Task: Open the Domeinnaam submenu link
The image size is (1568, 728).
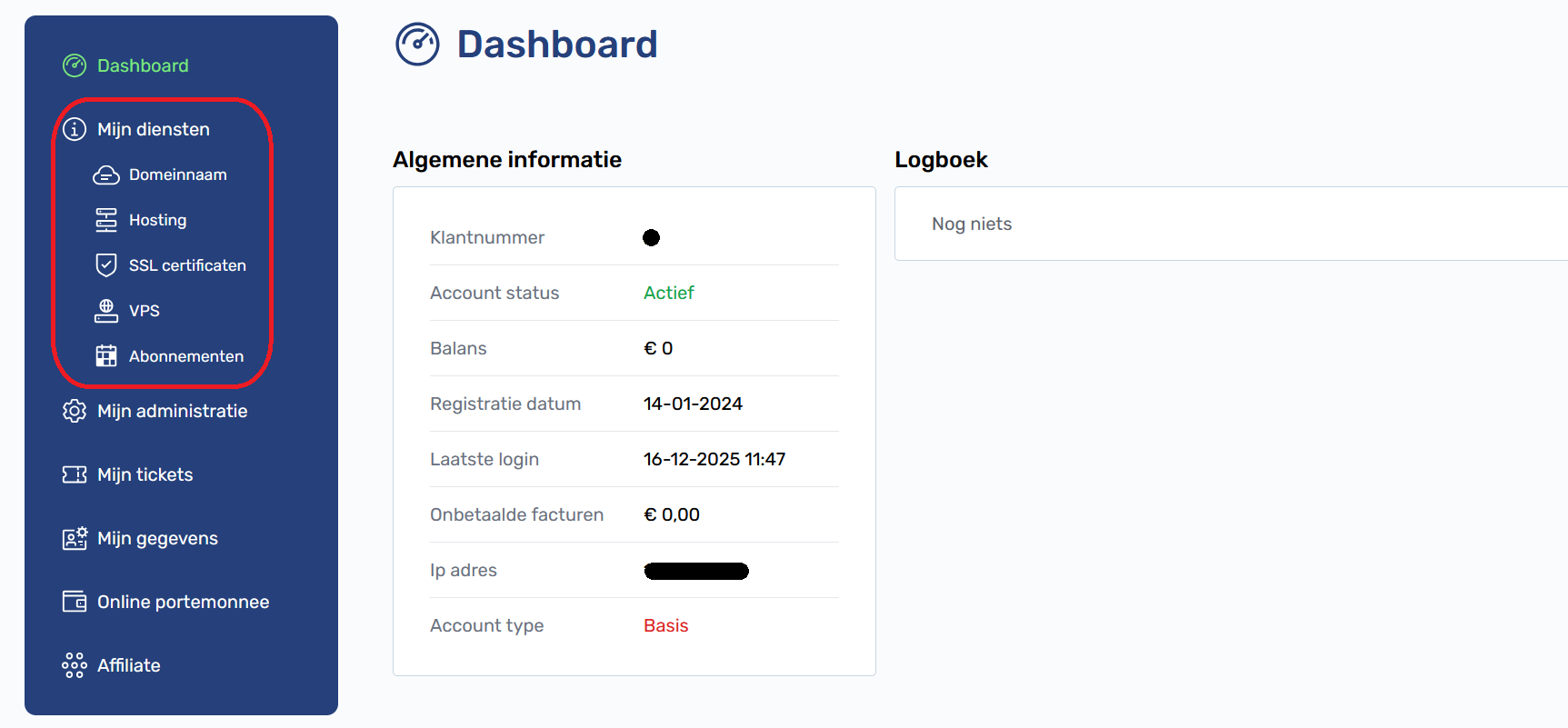Action: (x=178, y=175)
